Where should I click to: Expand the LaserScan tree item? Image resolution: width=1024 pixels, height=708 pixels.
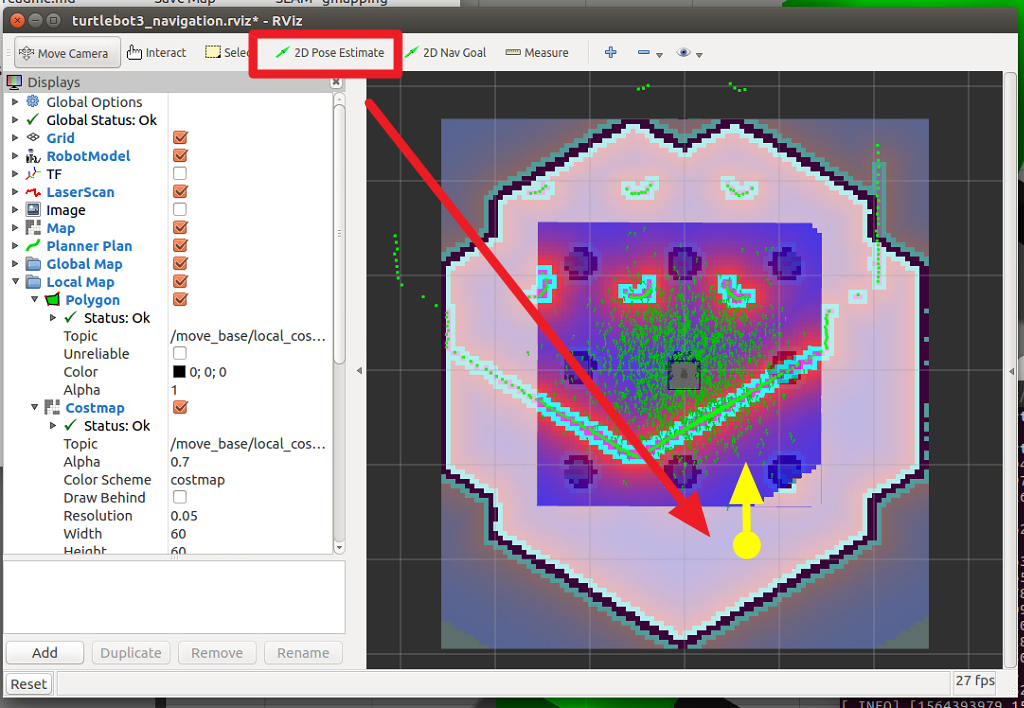pos(15,192)
